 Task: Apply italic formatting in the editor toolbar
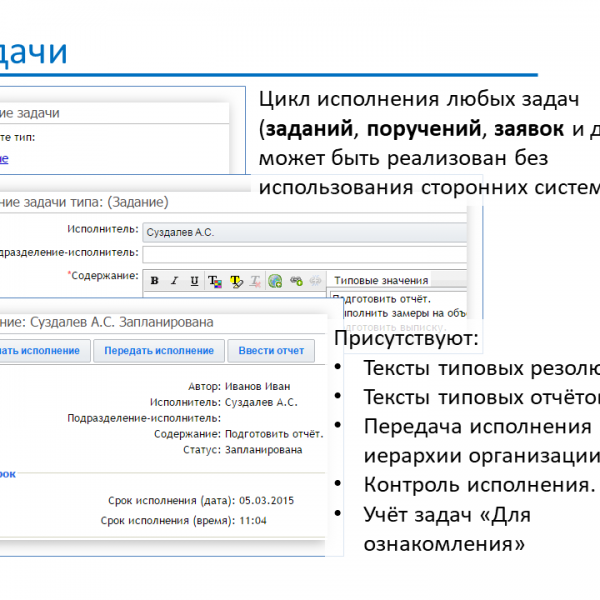click(174, 281)
